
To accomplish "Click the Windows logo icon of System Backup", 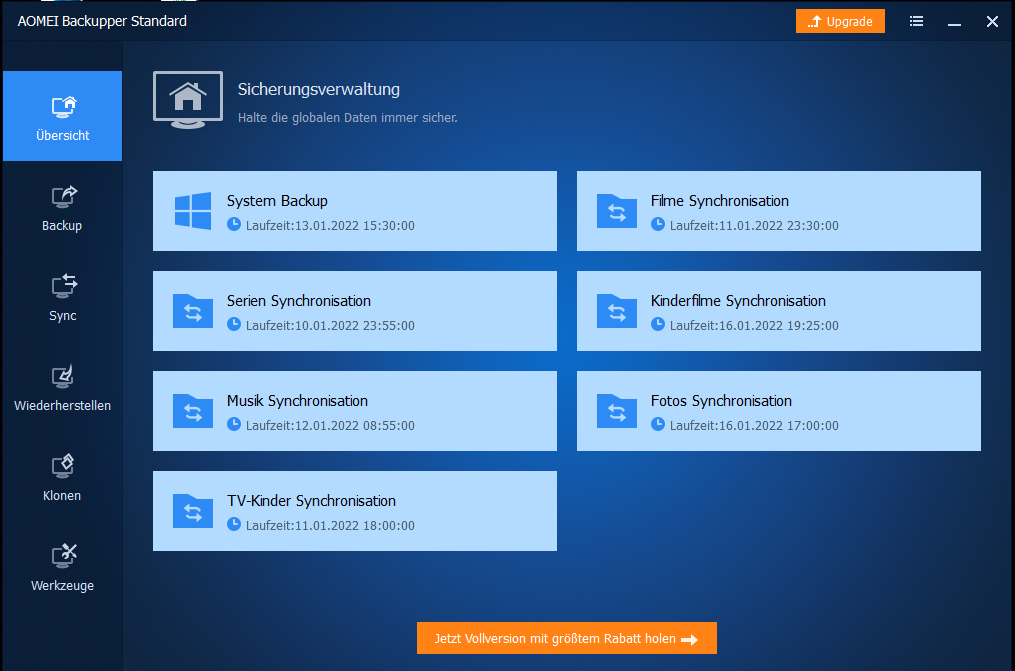I will [x=193, y=210].
